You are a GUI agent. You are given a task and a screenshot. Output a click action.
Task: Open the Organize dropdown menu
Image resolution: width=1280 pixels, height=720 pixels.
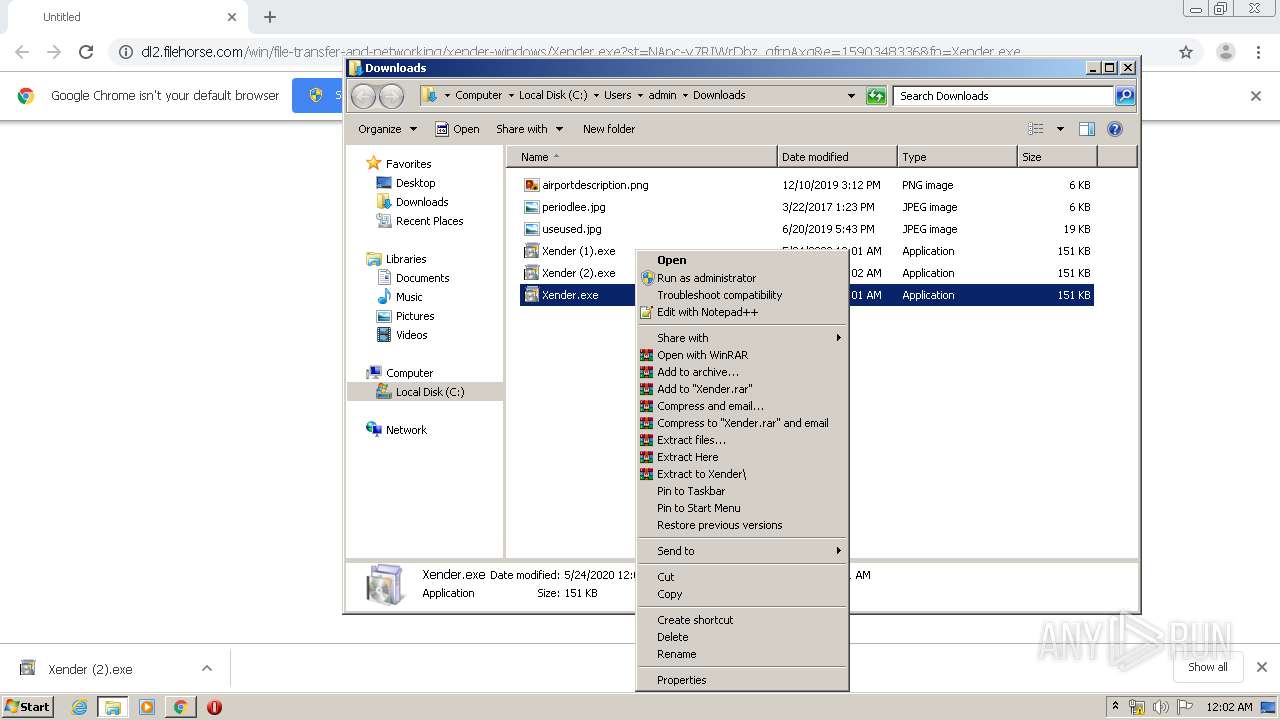(387, 129)
